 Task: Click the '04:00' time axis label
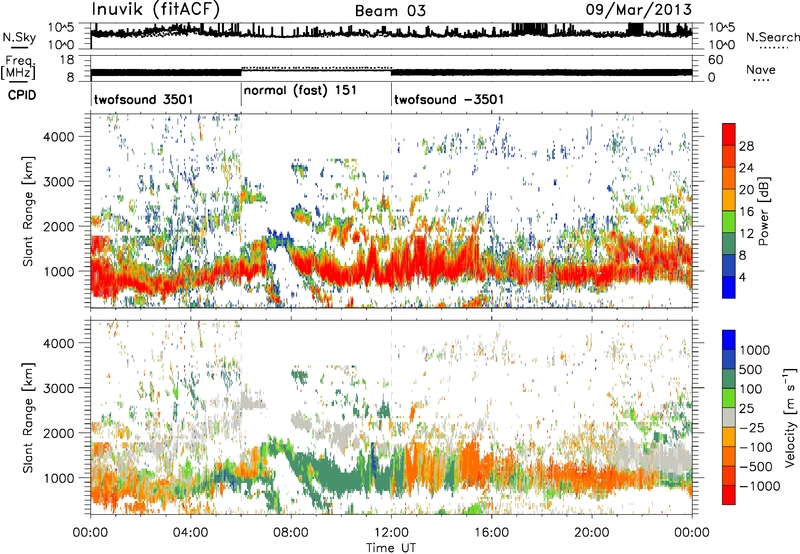(190, 533)
